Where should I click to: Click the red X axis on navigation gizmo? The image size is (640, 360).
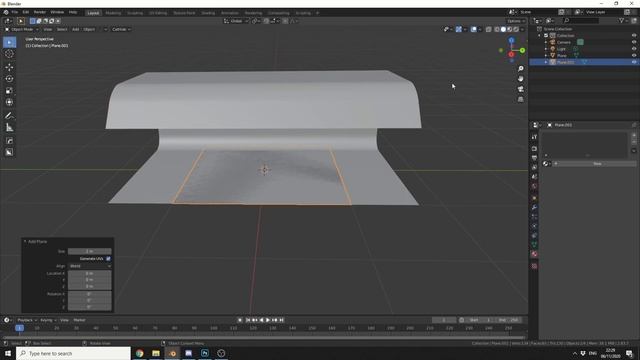coord(511,54)
